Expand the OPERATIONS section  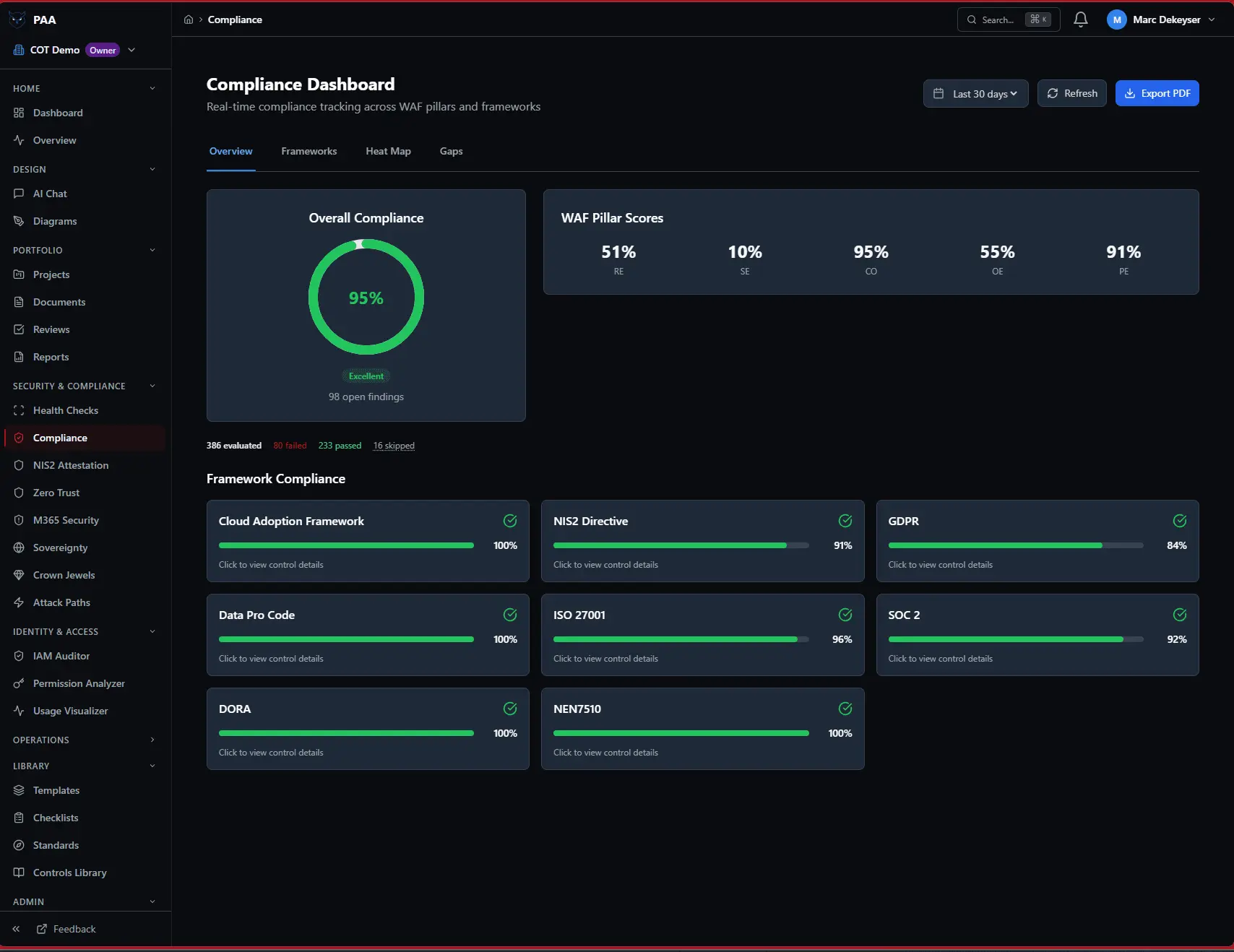point(152,740)
